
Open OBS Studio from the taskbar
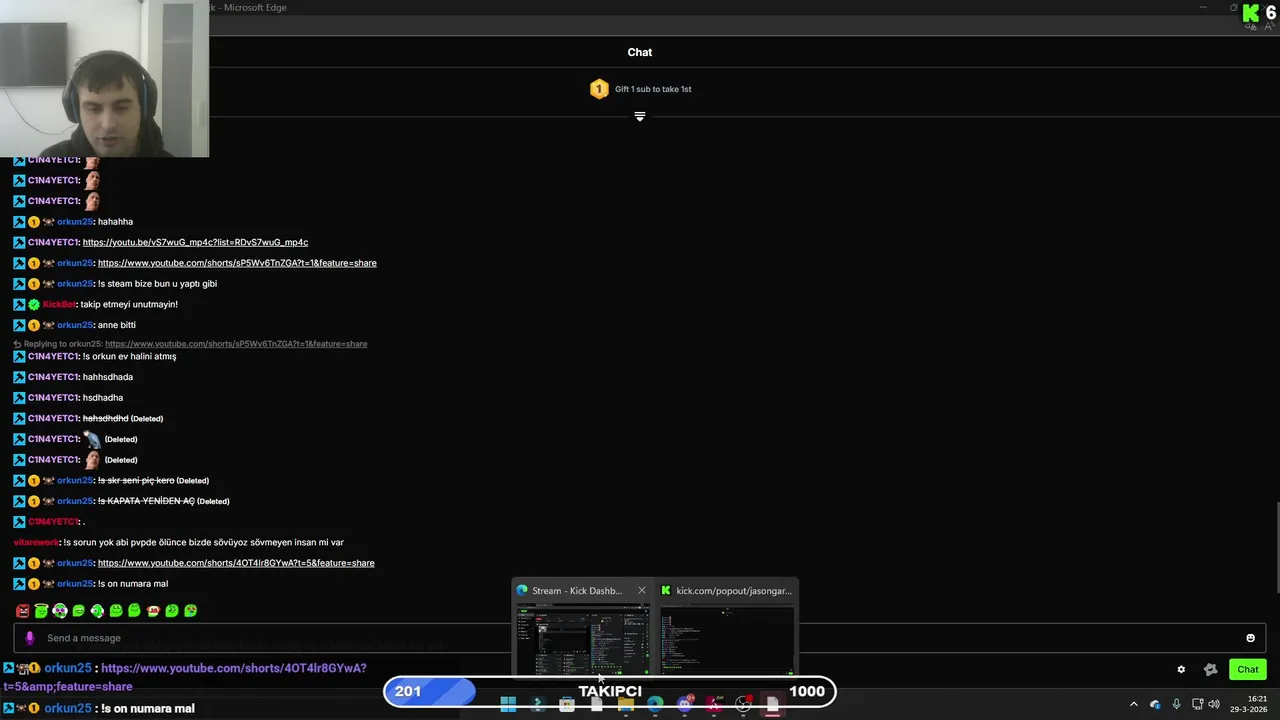743,705
